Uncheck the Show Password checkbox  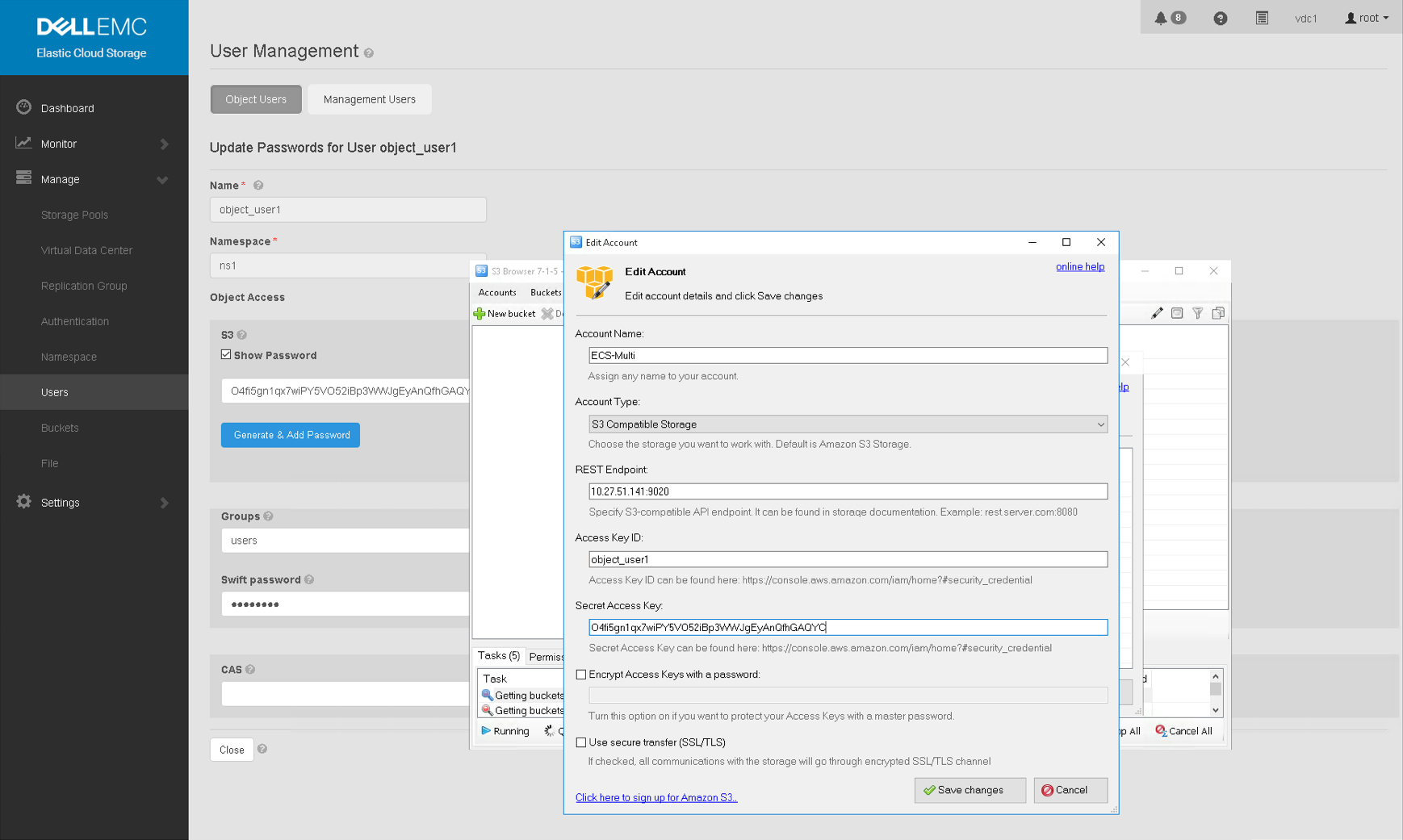[226, 355]
